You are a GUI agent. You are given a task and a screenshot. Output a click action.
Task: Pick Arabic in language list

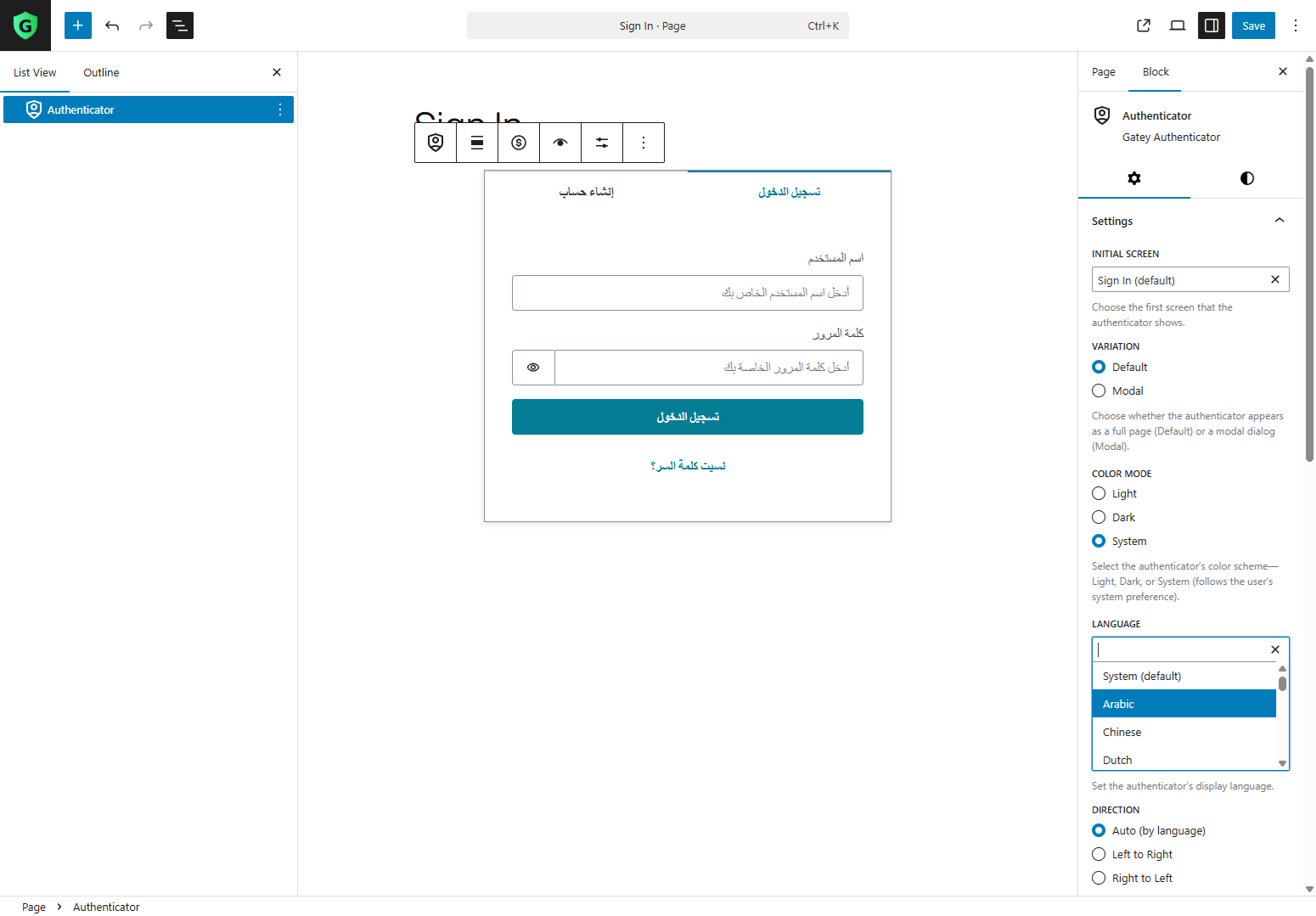[1184, 704]
